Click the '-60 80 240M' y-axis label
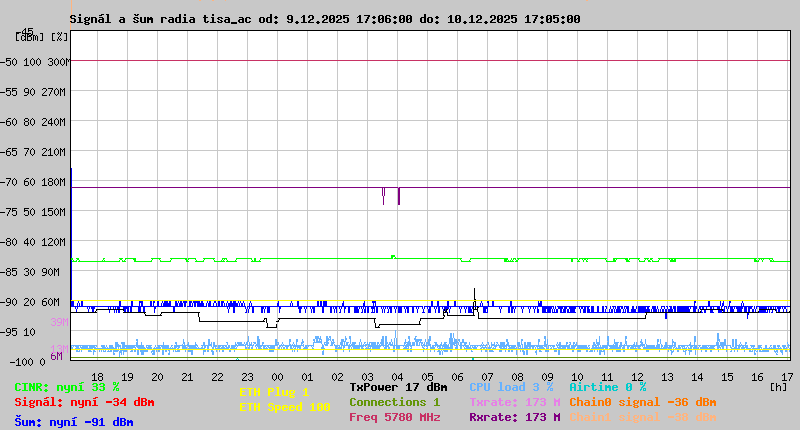Image resolution: width=800 pixels, height=430 pixels. tap(33, 122)
